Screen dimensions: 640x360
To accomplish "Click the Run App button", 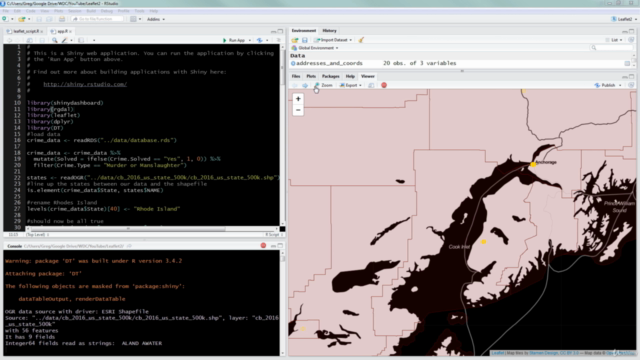I will click(x=233, y=40).
